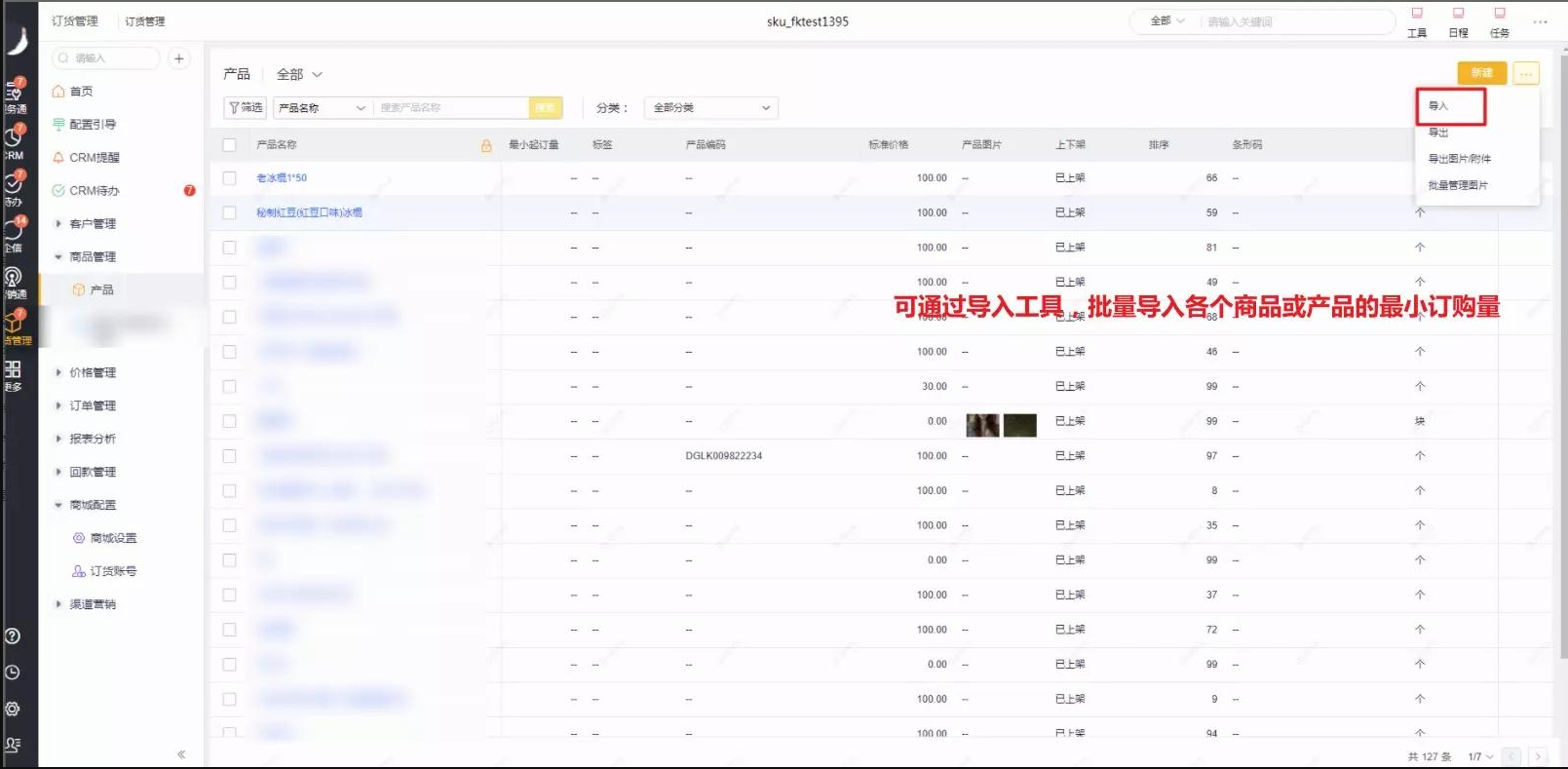Image resolution: width=1568 pixels, height=769 pixels.
Task: Click the 筛选 filter funnel button
Action: 246,107
